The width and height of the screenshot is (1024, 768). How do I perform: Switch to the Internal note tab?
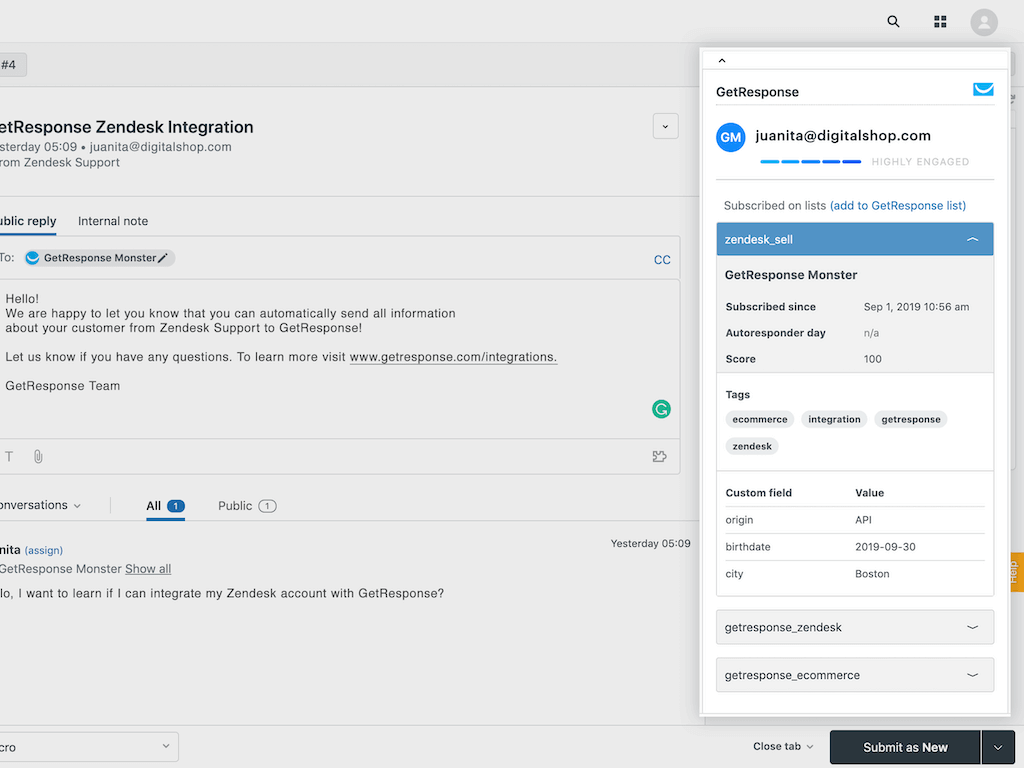(x=113, y=221)
